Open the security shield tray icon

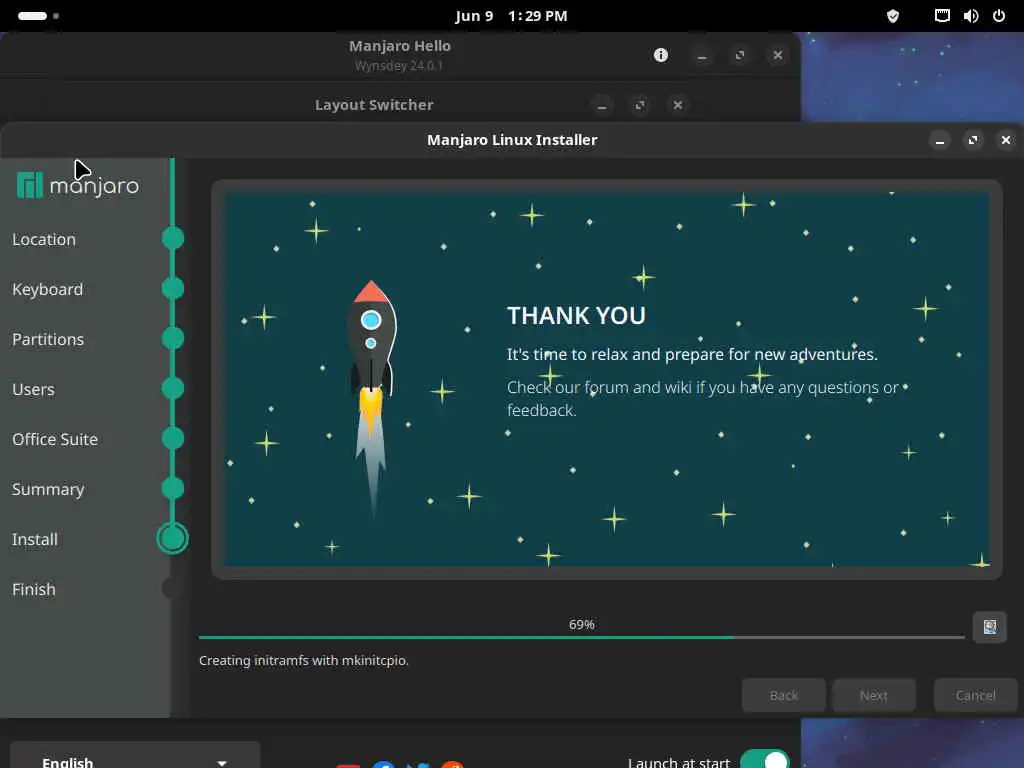tap(893, 16)
